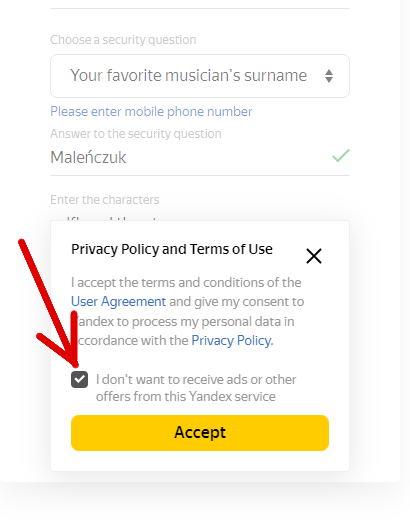Viewport: 410px width, 526px height.
Task: Untick the don't want to receive ads checkbox
Action: point(80,379)
